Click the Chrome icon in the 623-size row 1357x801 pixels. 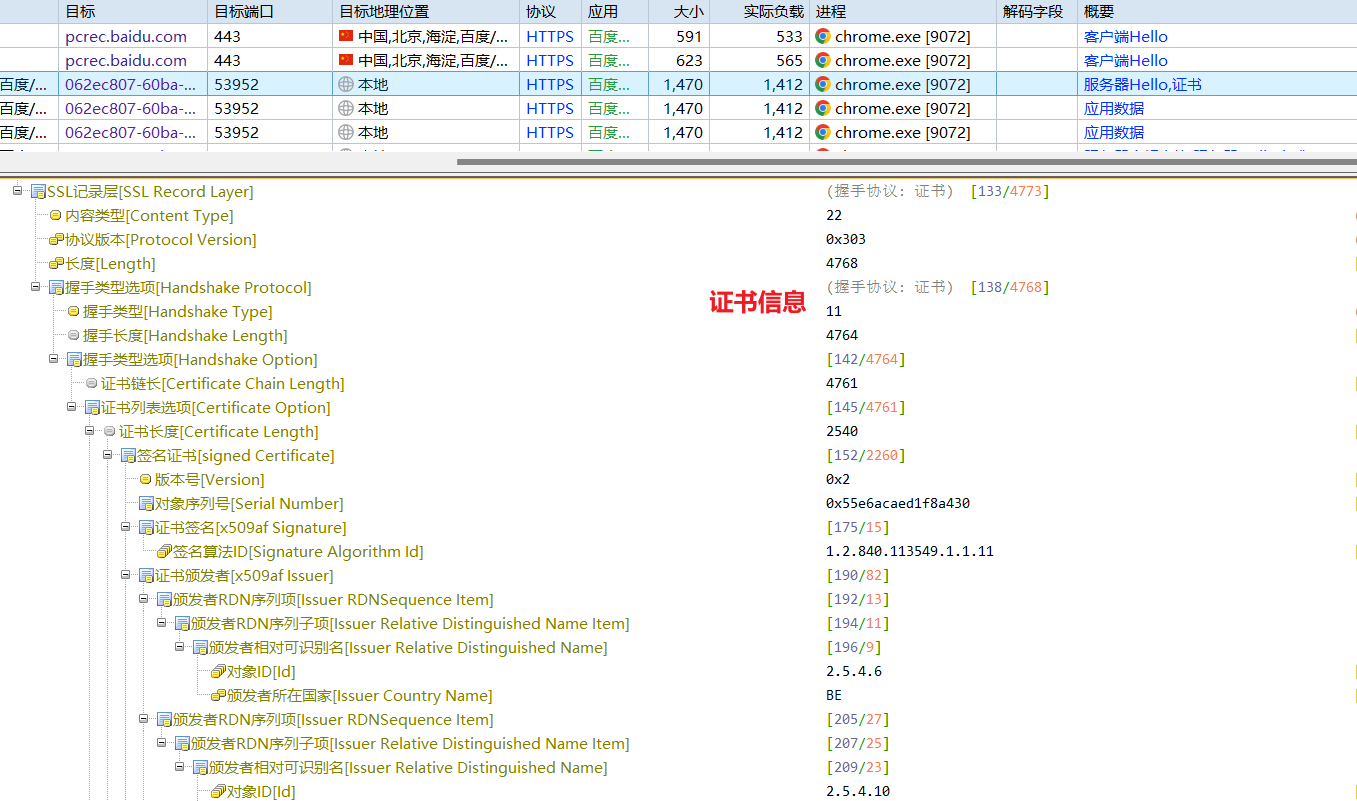[x=823, y=60]
